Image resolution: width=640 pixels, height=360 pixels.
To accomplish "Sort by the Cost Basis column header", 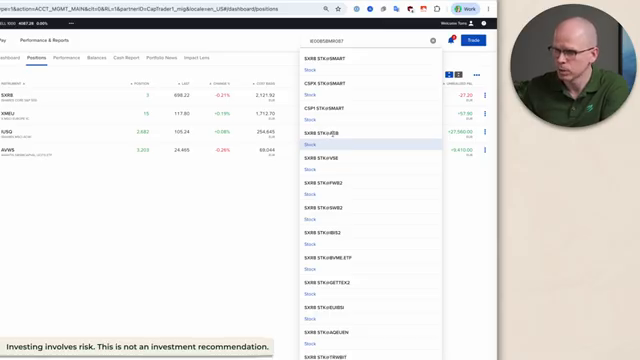I will pos(264,84).
